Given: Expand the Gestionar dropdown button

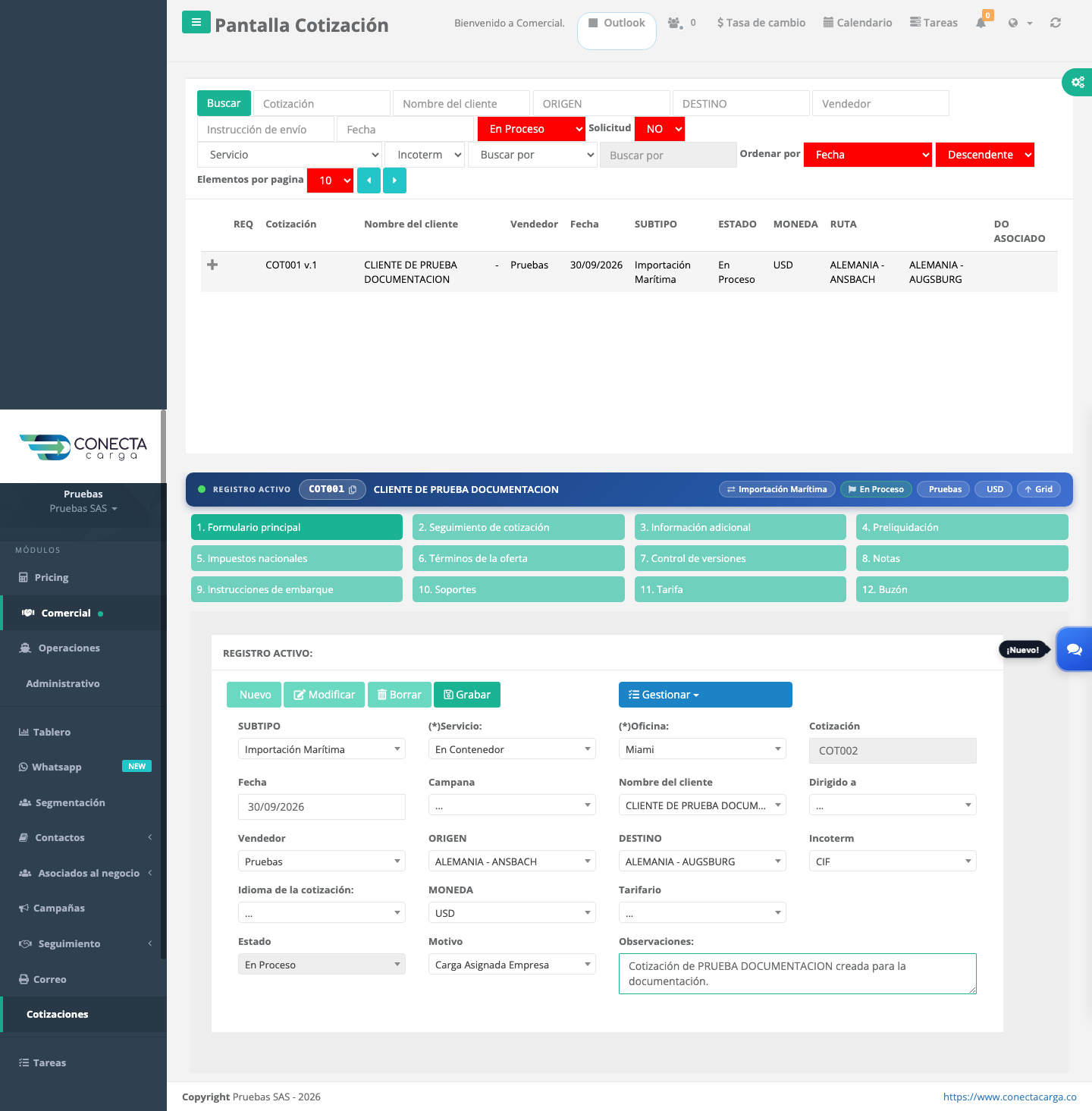Looking at the screenshot, I should (x=705, y=695).
